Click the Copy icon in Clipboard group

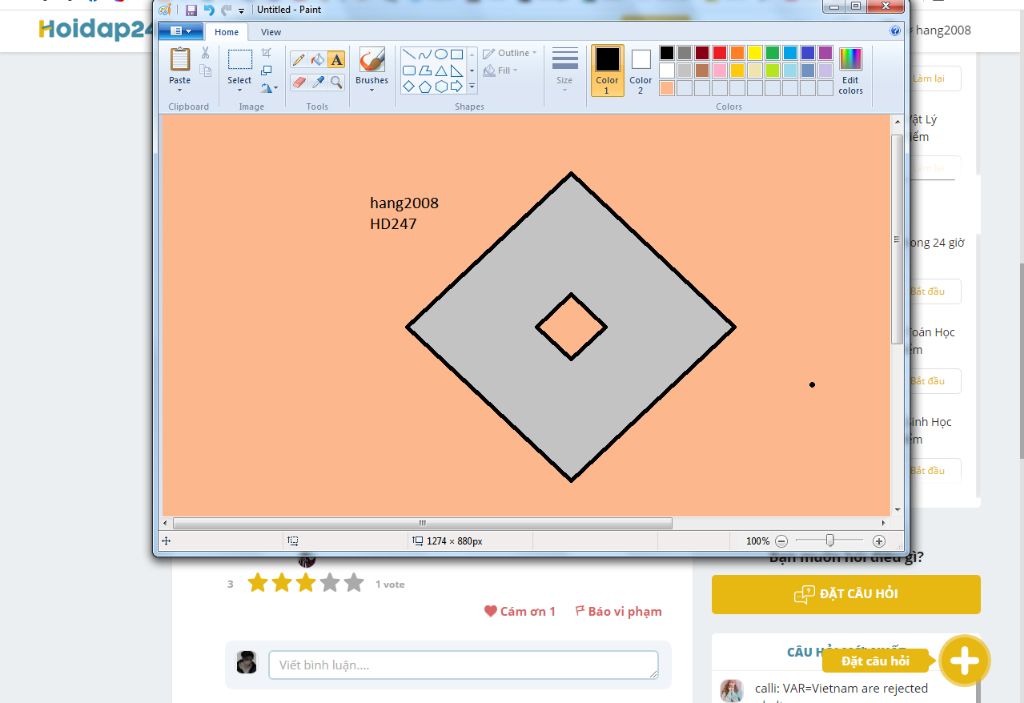click(205, 71)
